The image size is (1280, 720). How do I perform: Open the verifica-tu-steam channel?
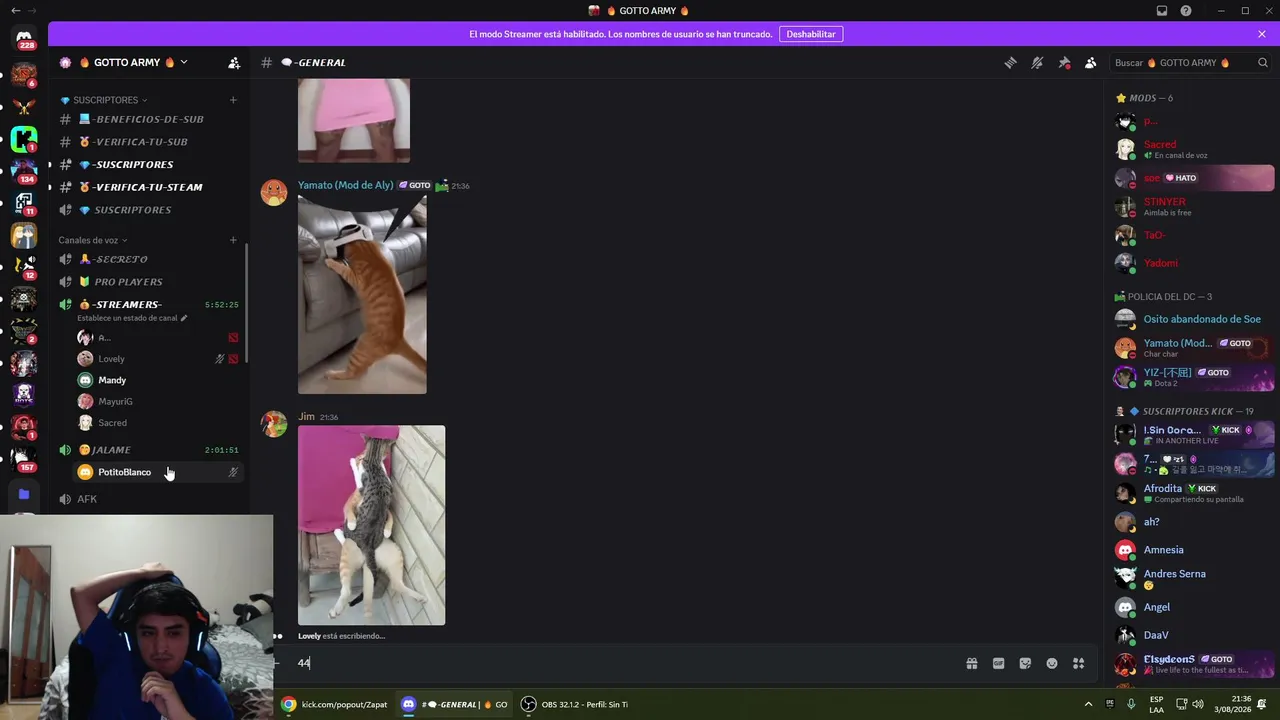[148, 187]
